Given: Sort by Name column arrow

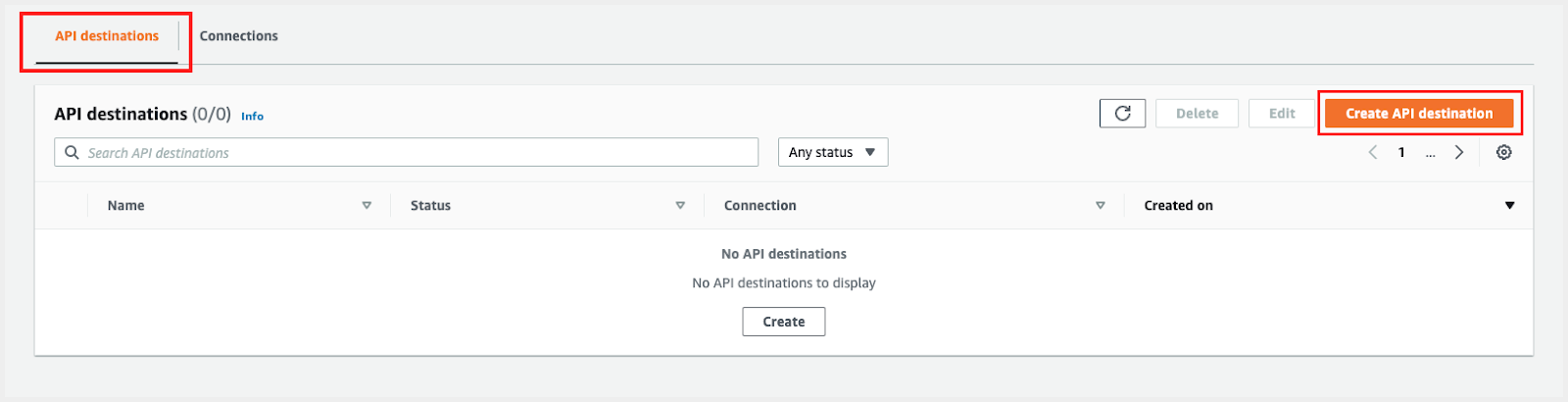Looking at the screenshot, I should coord(367,206).
